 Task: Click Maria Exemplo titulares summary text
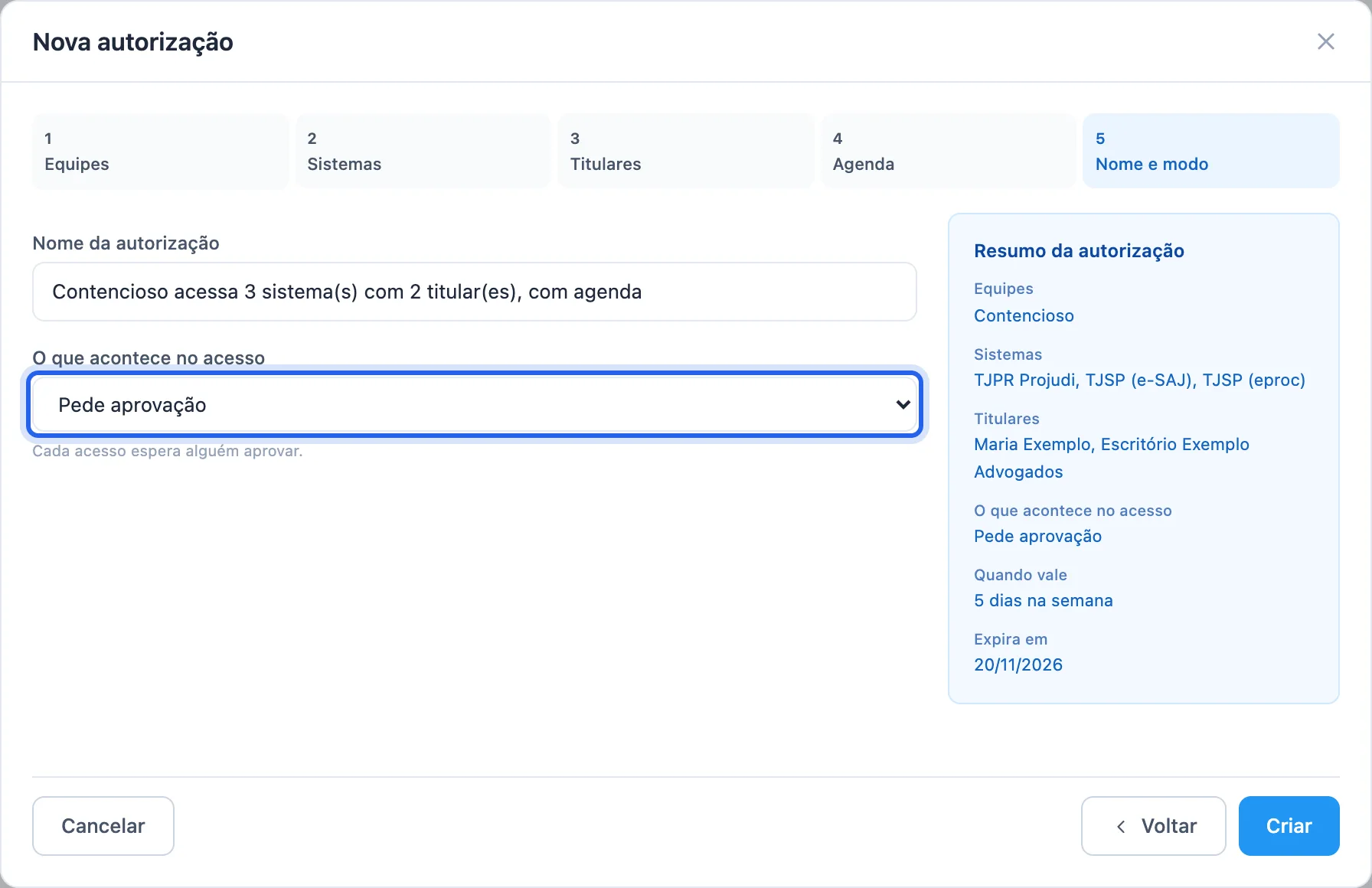tap(1112, 458)
